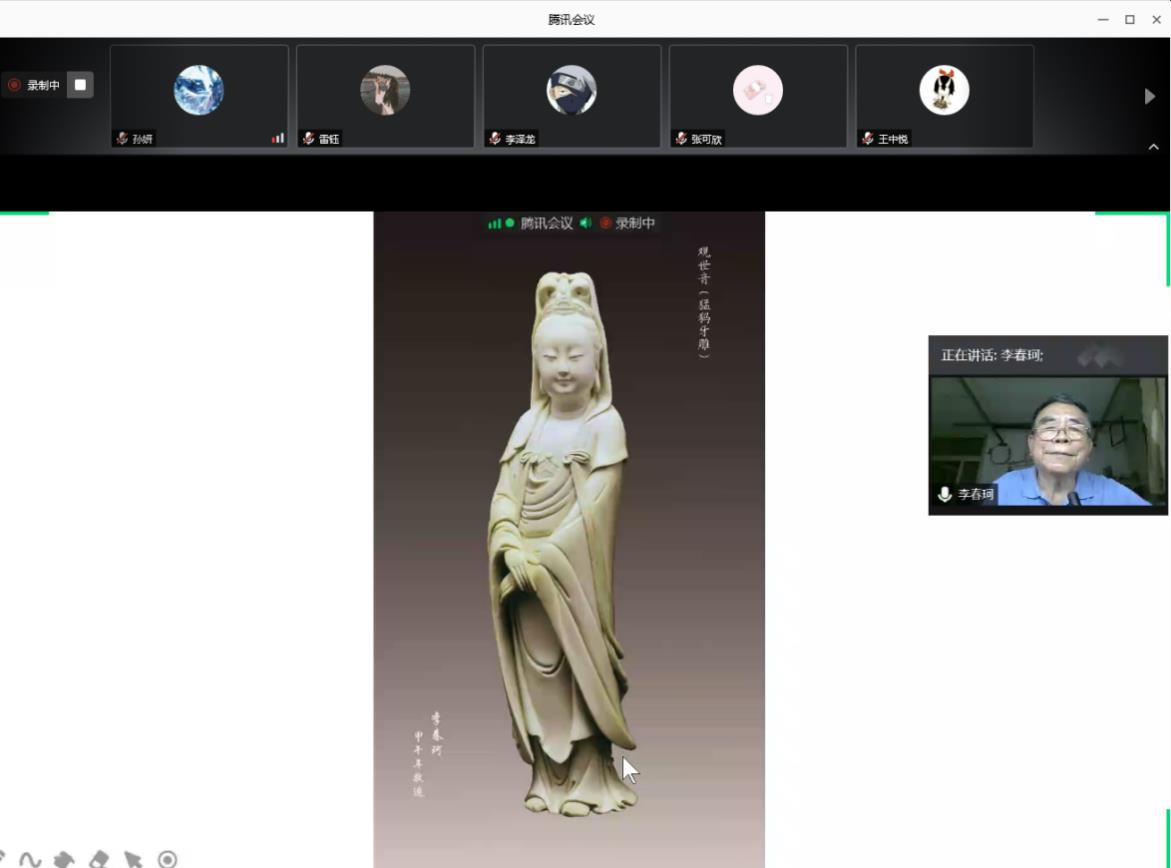Stop recording with the square stop button
This screenshot has height=868, width=1171.
coord(81,85)
